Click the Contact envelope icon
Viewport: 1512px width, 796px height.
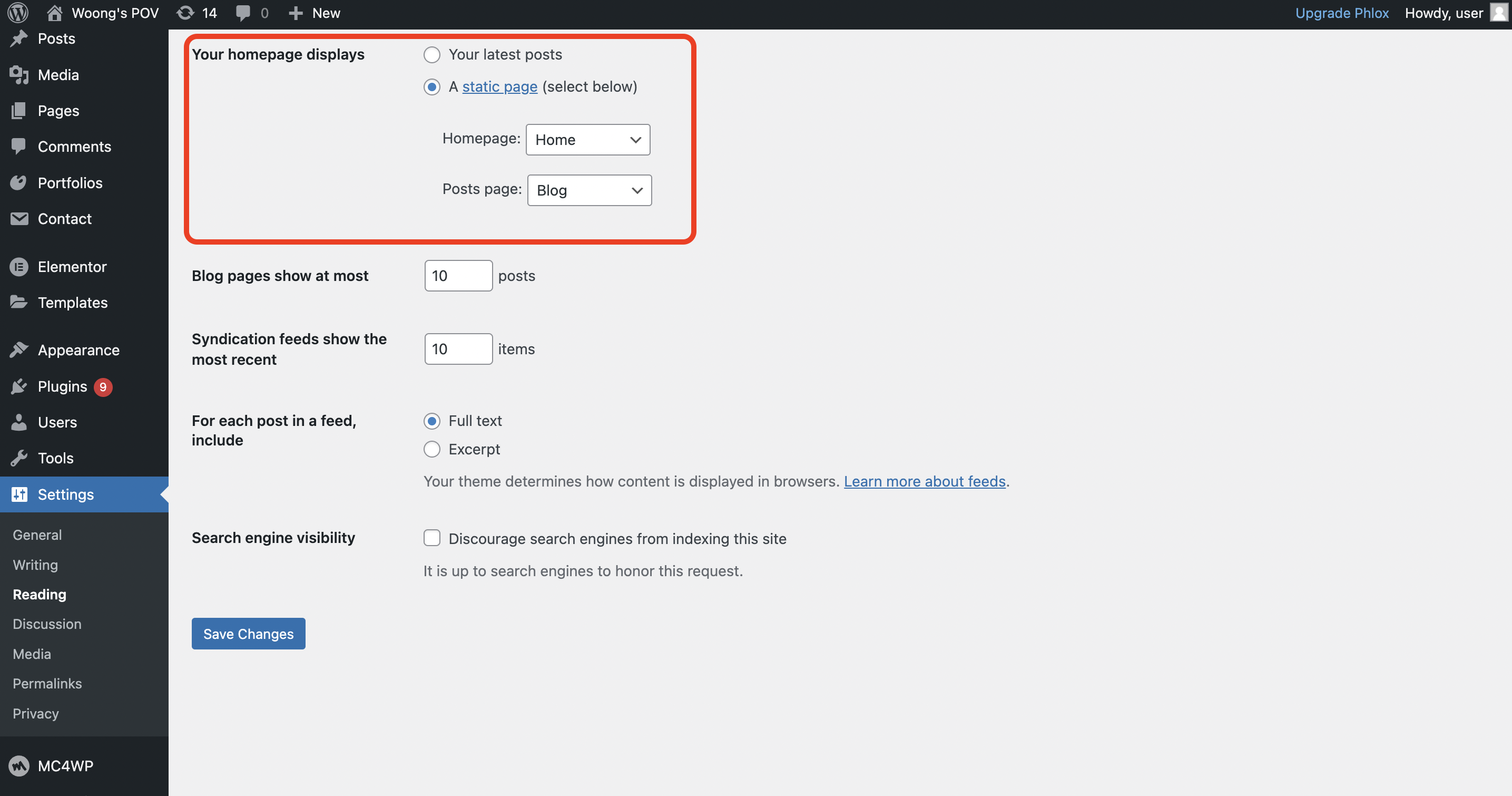pos(19,219)
